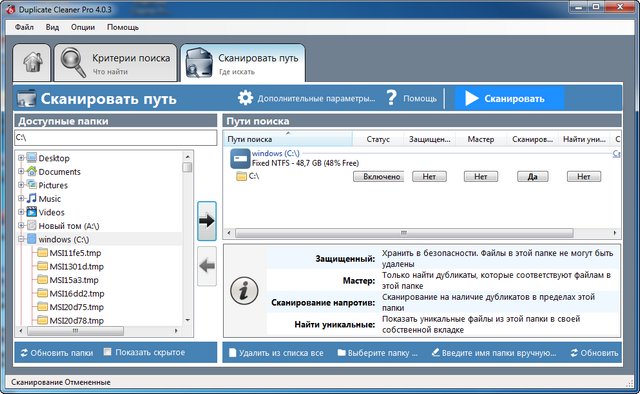640x394 pixels.
Task: Click the path input field showing C:\
Action: (x=116, y=138)
